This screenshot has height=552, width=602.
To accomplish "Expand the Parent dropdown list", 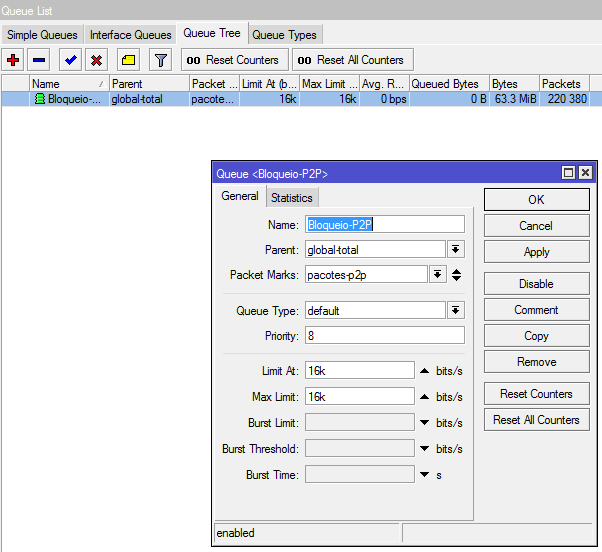I will [456, 250].
